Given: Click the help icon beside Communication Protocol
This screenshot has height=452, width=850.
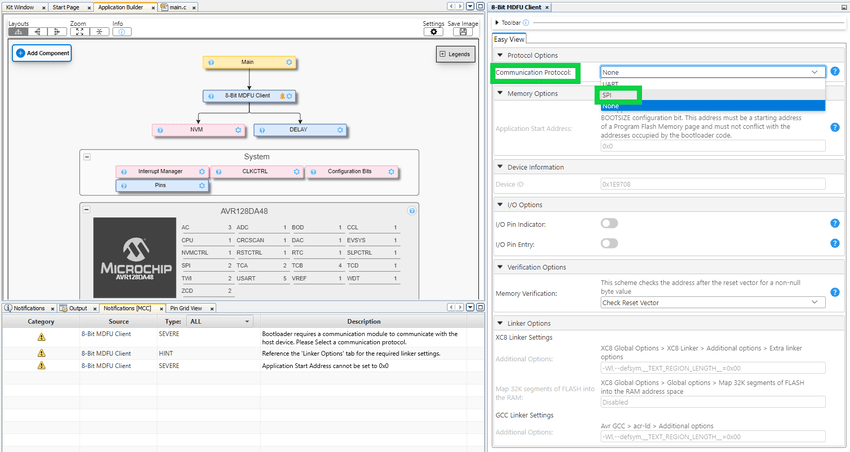Looking at the screenshot, I should [x=834, y=72].
